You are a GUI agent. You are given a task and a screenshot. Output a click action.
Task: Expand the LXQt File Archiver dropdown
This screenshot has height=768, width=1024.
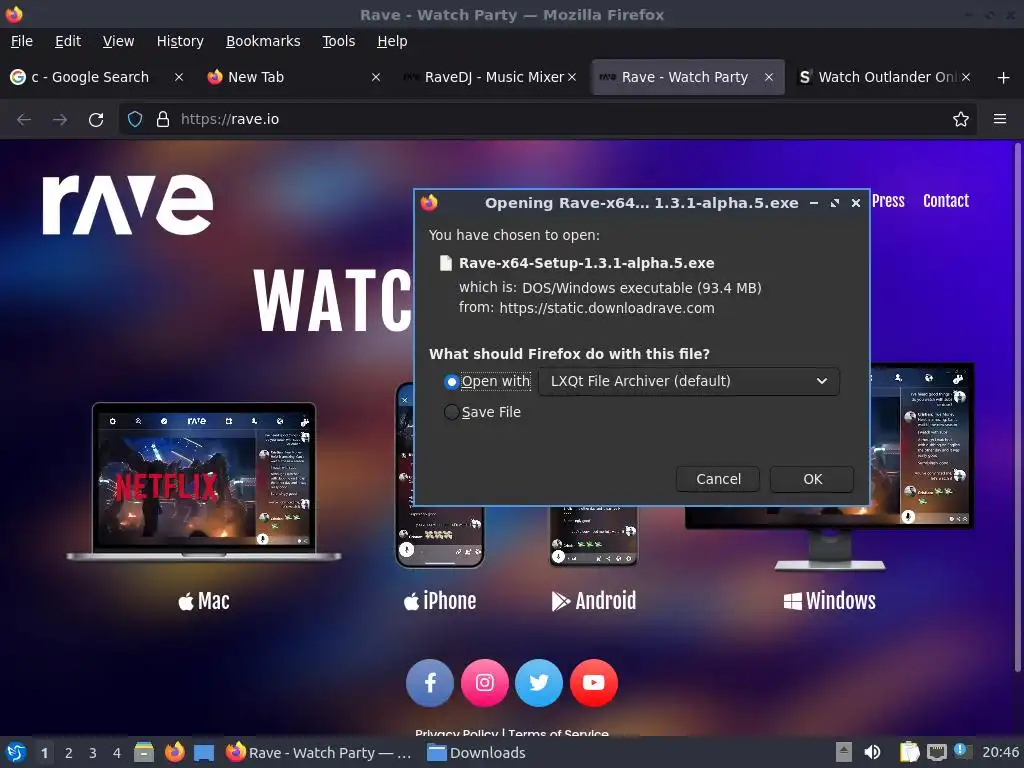click(x=689, y=381)
